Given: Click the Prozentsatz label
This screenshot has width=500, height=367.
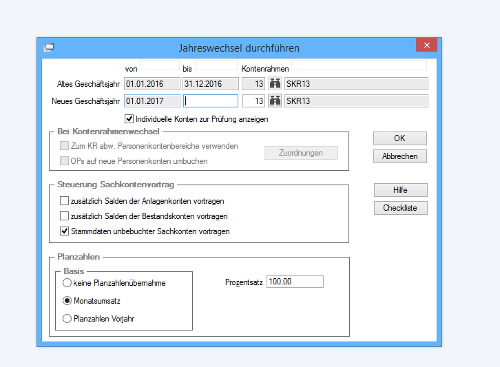Looking at the screenshot, I should coord(244,282).
